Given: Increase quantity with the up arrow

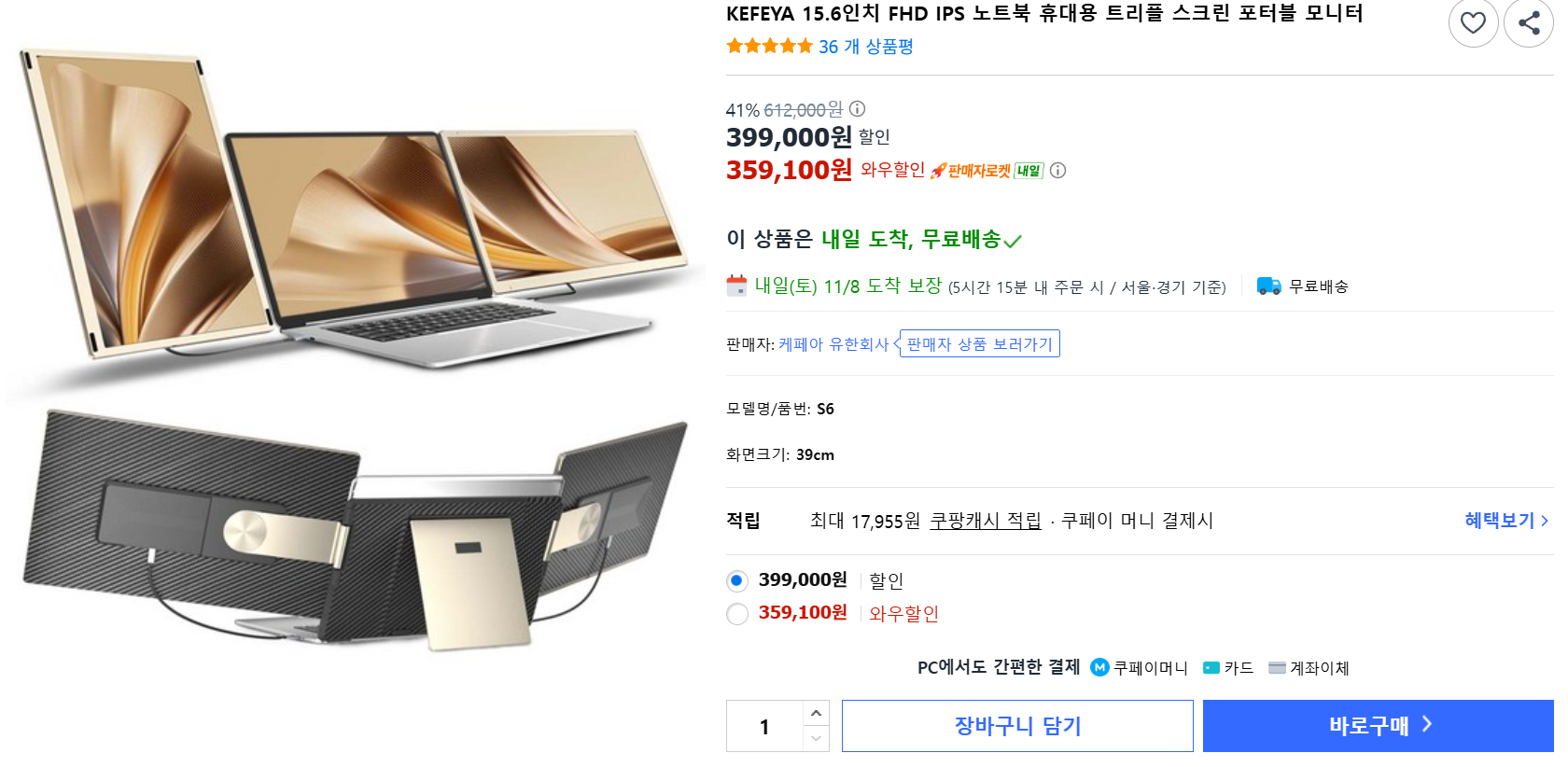Looking at the screenshot, I should click(x=816, y=713).
